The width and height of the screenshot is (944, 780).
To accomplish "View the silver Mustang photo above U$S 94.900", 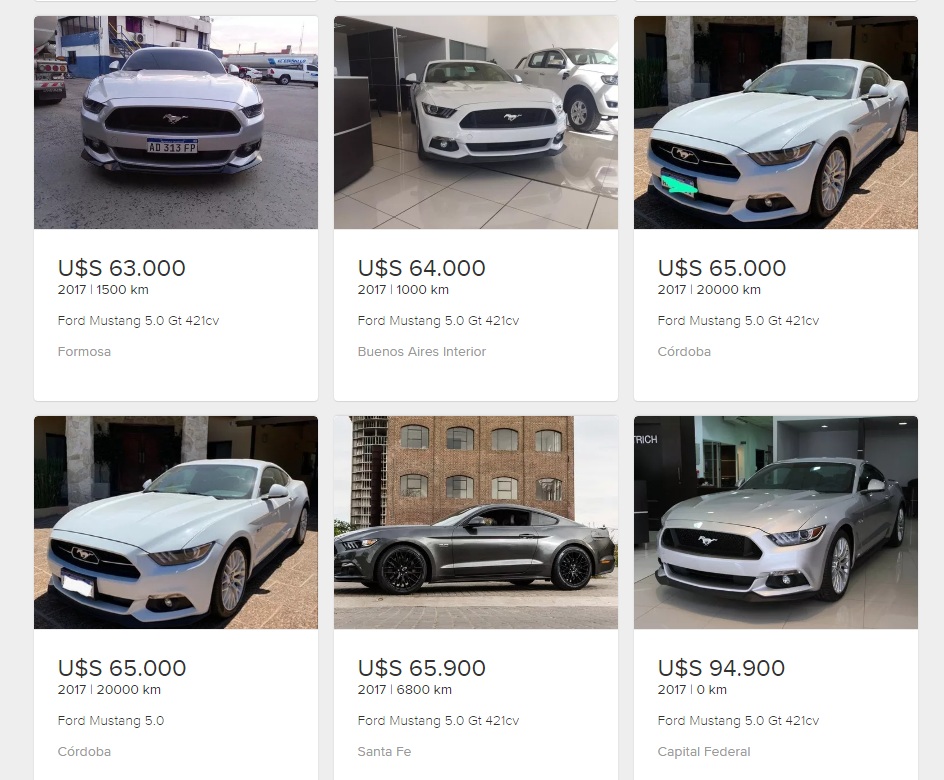I will click(x=775, y=522).
